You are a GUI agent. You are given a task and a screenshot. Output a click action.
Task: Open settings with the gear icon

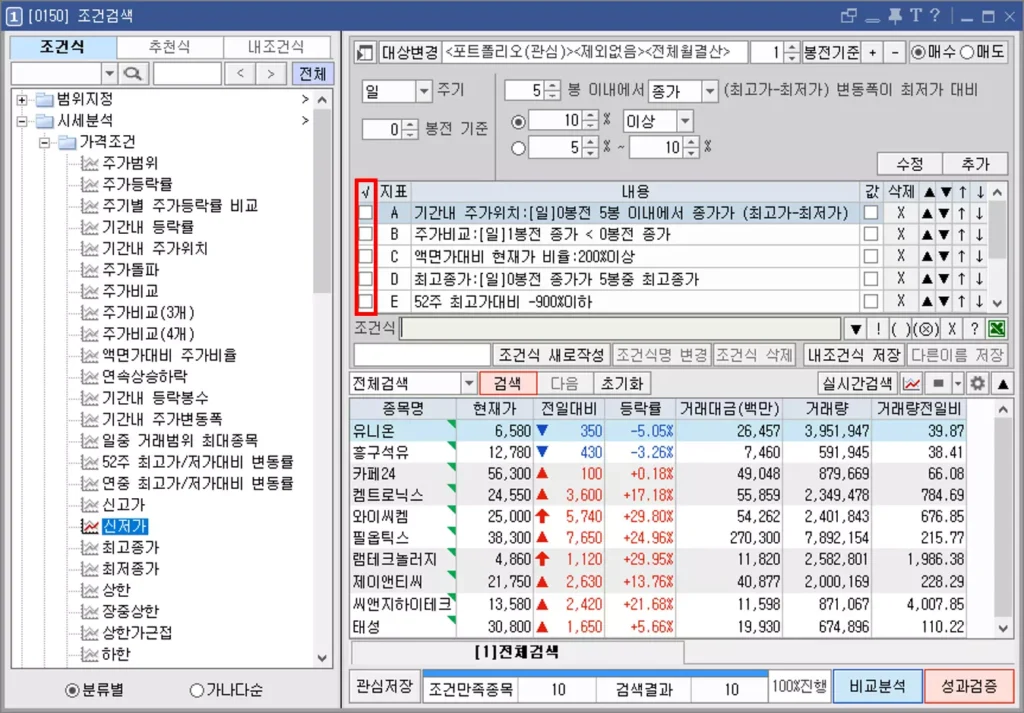coord(977,384)
